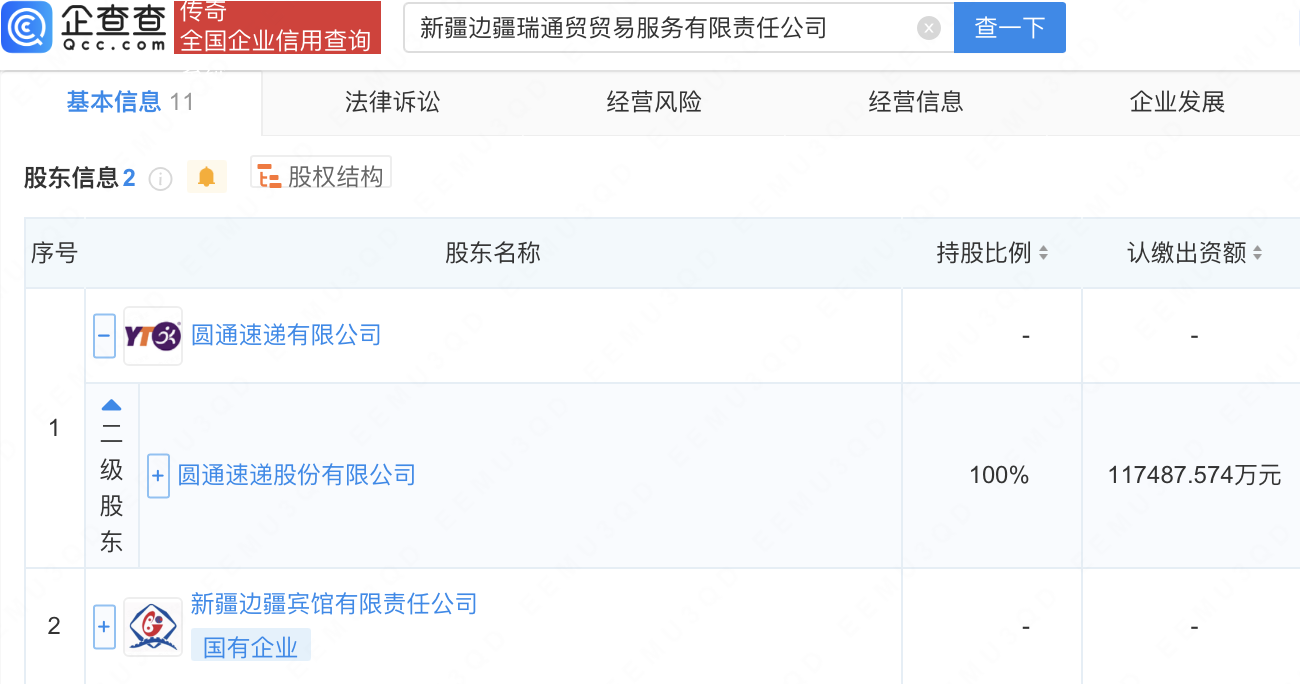Clear the search field with the X icon
Screen dimensions: 1300x684
pos(929,28)
